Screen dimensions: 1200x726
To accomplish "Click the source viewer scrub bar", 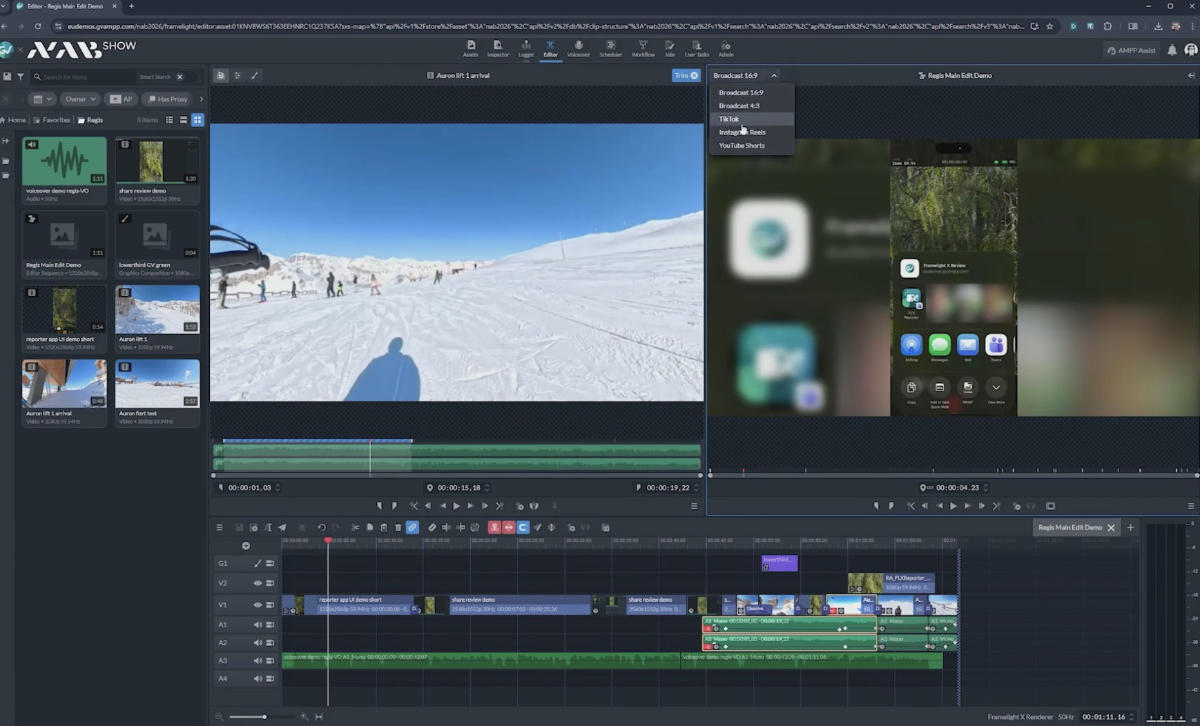I will pyautogui.click(x=456, y=474).
